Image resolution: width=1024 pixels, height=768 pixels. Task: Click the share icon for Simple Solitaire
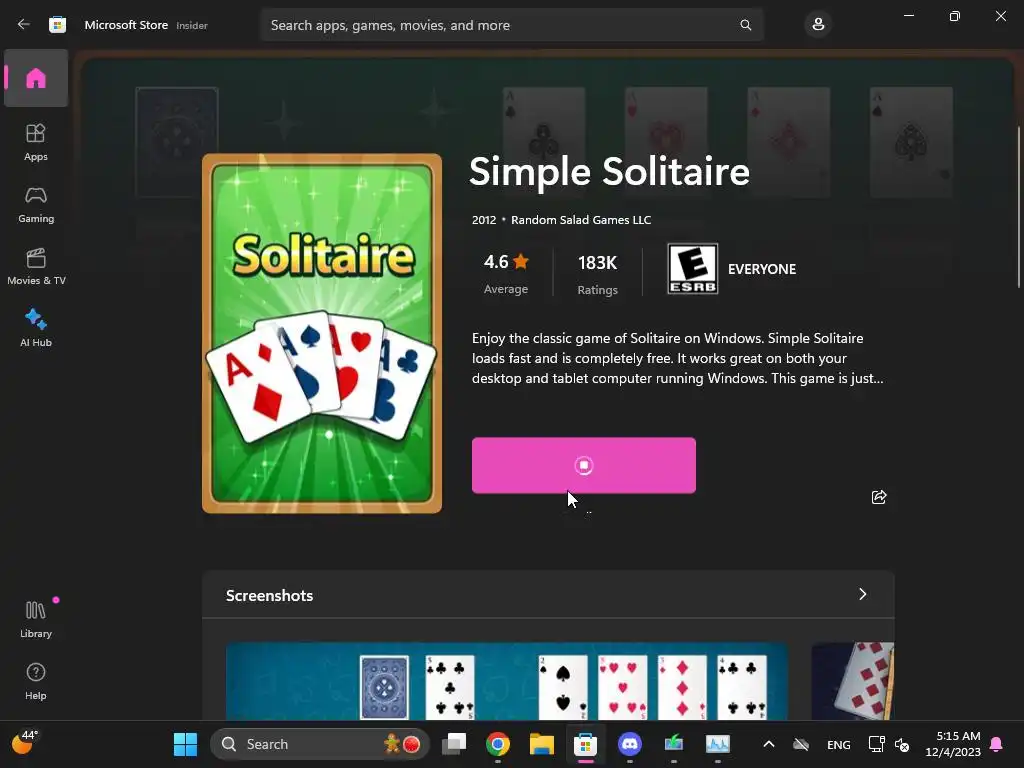(x=879, y=497)
